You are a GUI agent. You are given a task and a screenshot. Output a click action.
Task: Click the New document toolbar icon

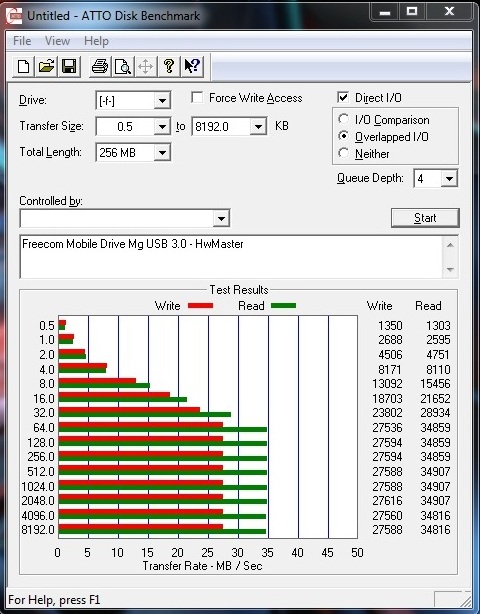click(23, 66)
